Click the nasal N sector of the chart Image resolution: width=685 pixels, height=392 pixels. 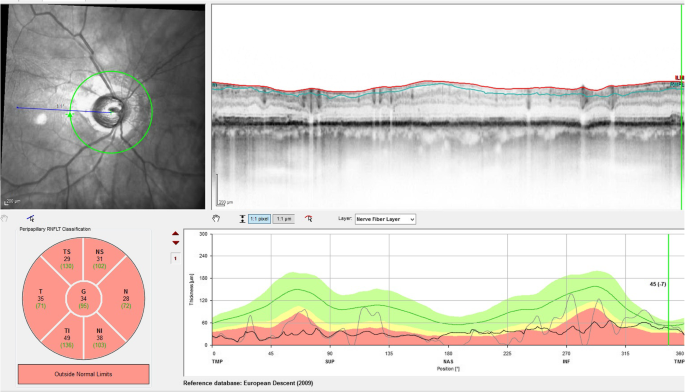click(x=126, y=299)
